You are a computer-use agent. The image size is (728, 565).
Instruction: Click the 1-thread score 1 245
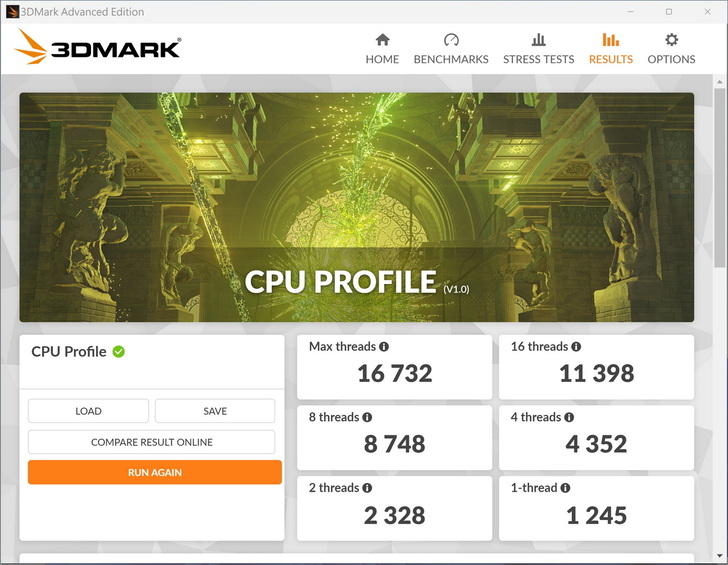(x=597, y=515)
